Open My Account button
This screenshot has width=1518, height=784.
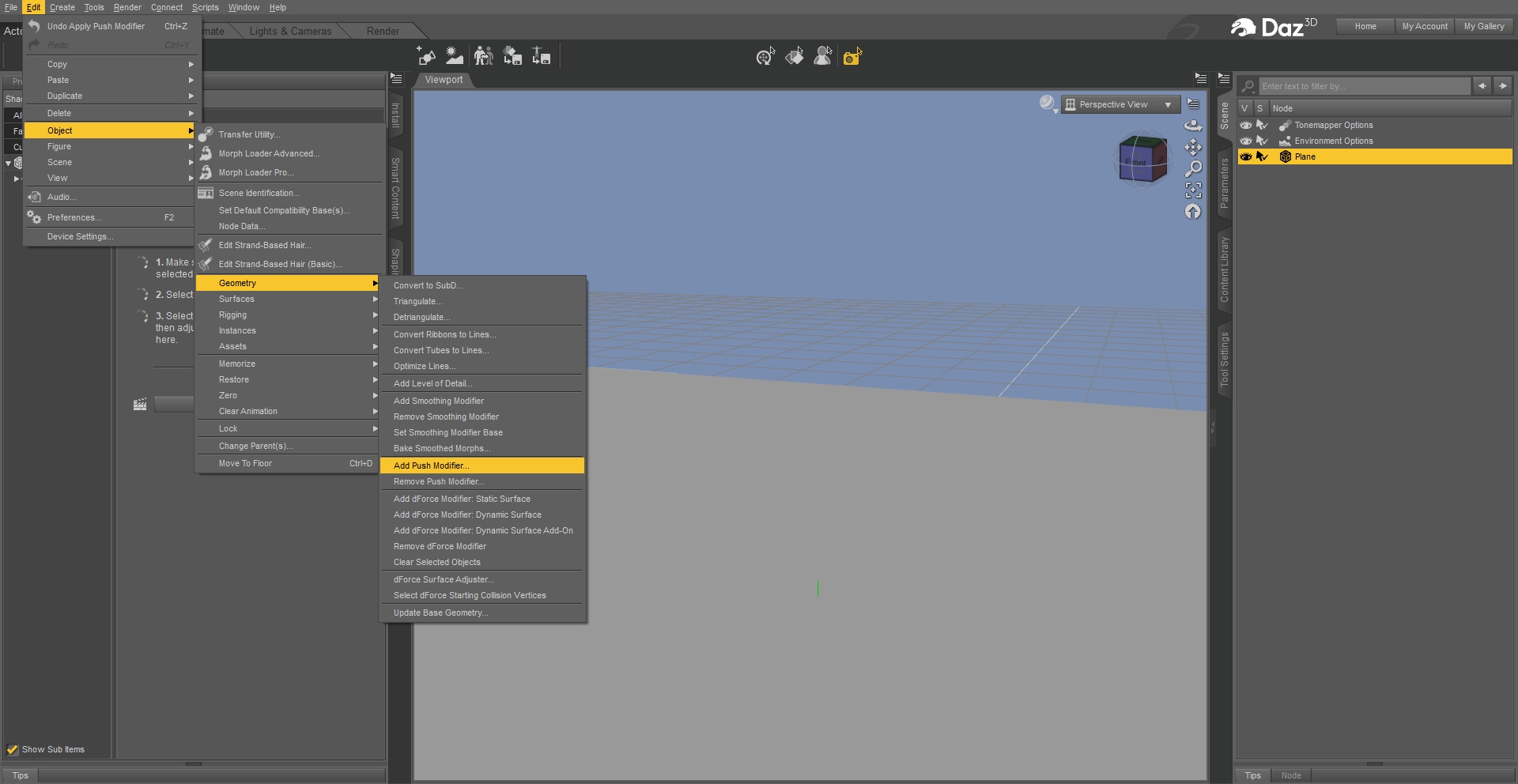pyautogui.click(x=1425, y=26)
